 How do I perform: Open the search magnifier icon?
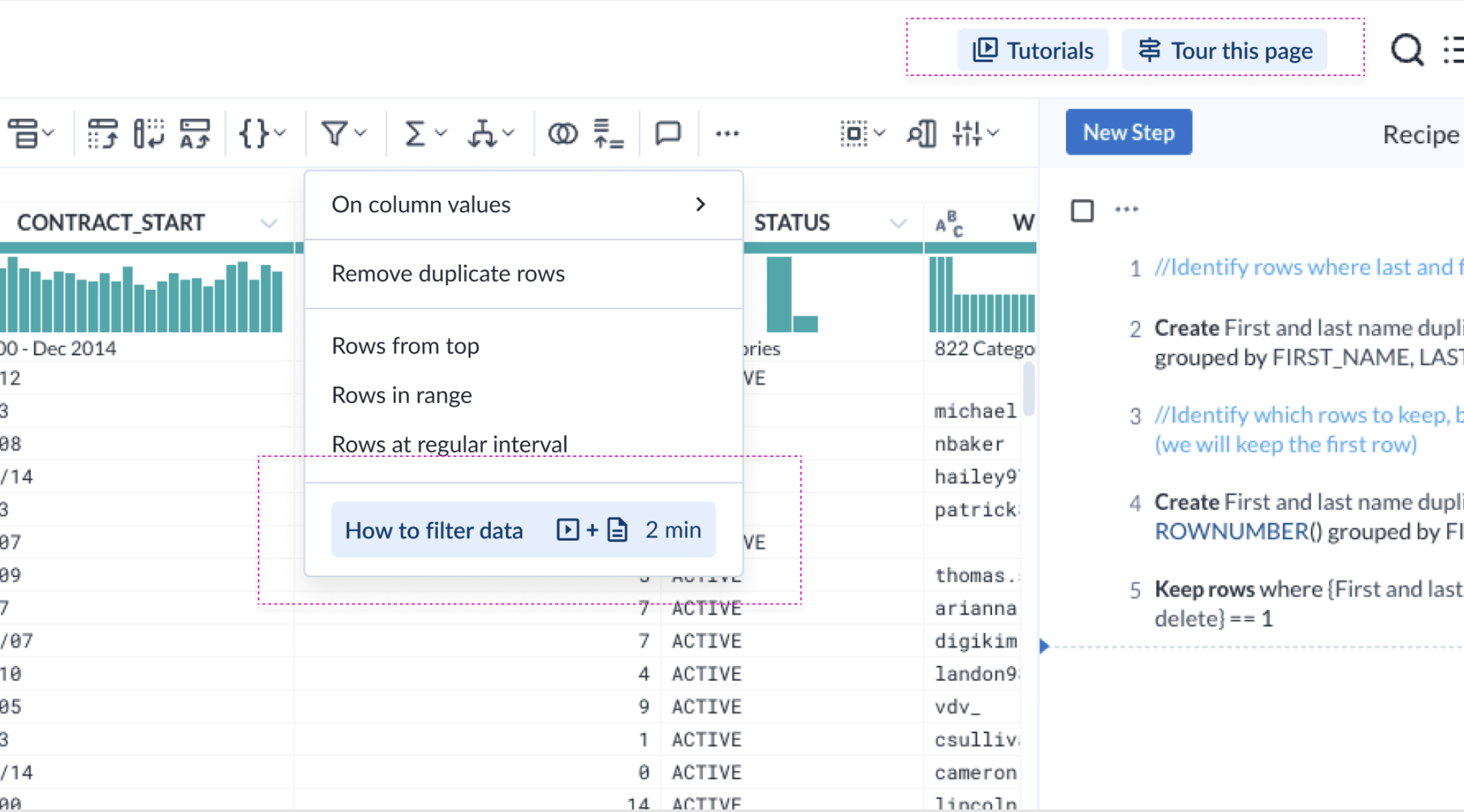(x=1407, y=50)
